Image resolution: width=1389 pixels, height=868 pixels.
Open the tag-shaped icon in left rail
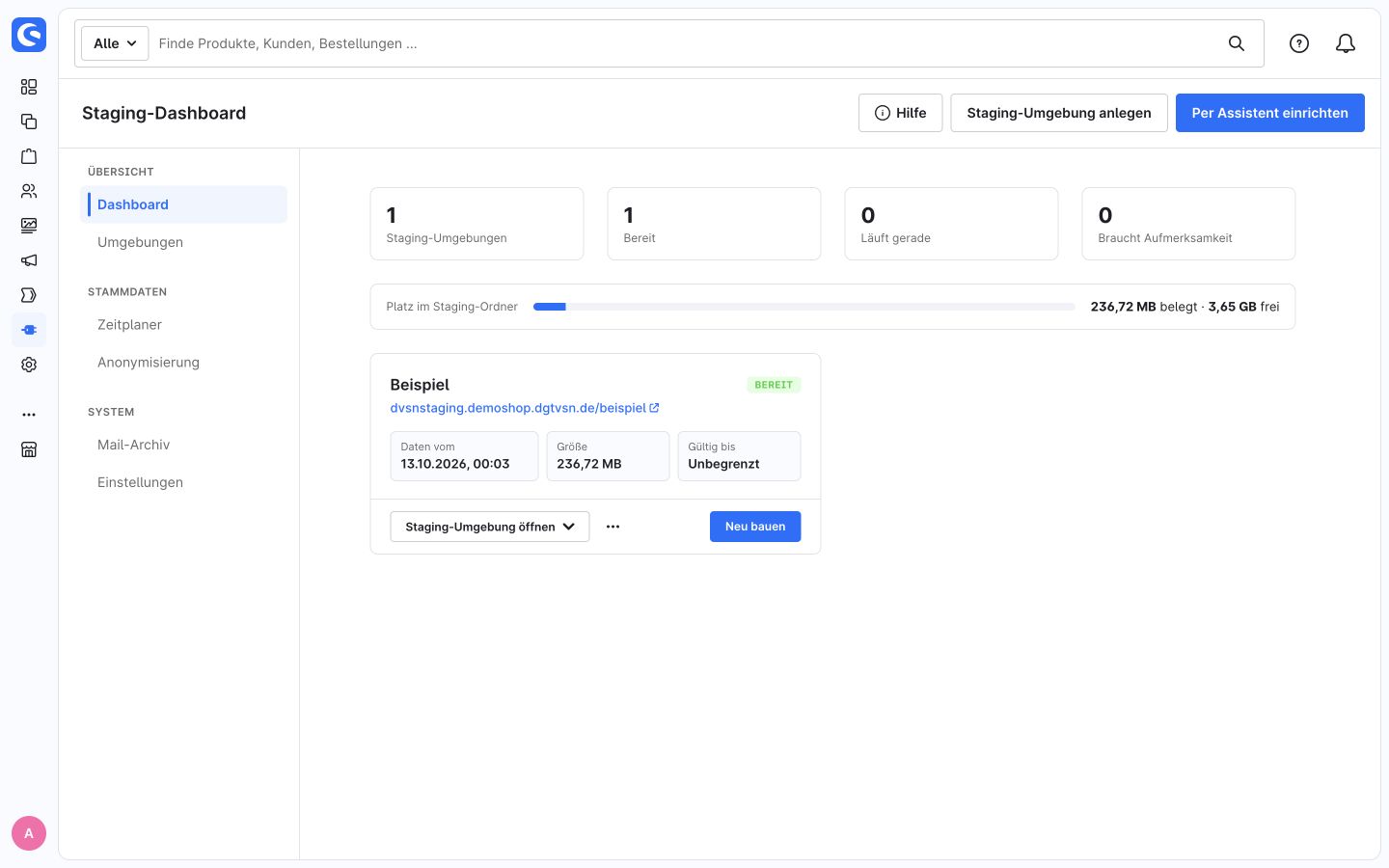point(29,295)
